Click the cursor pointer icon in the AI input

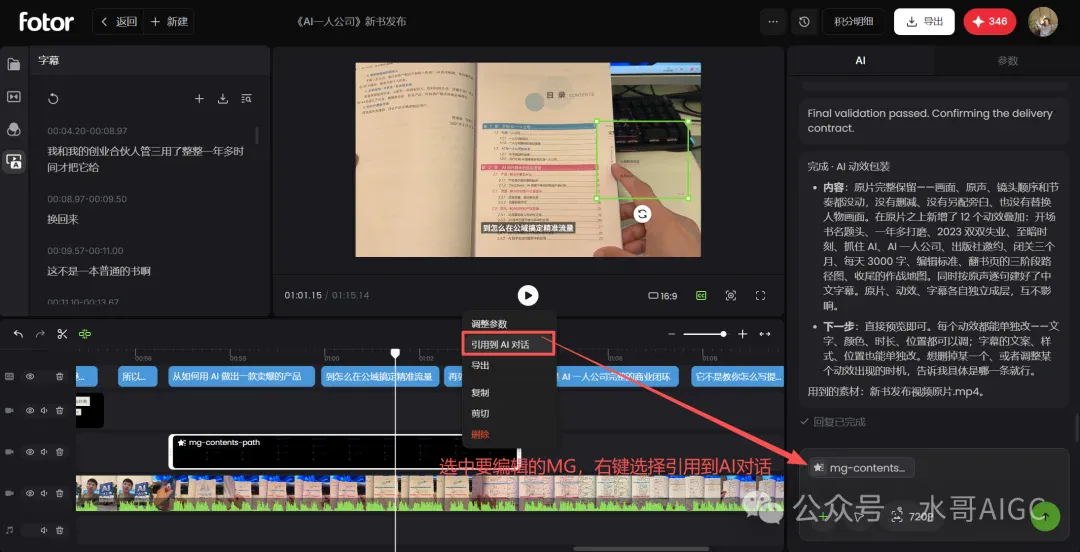click(x=858, y=517)
